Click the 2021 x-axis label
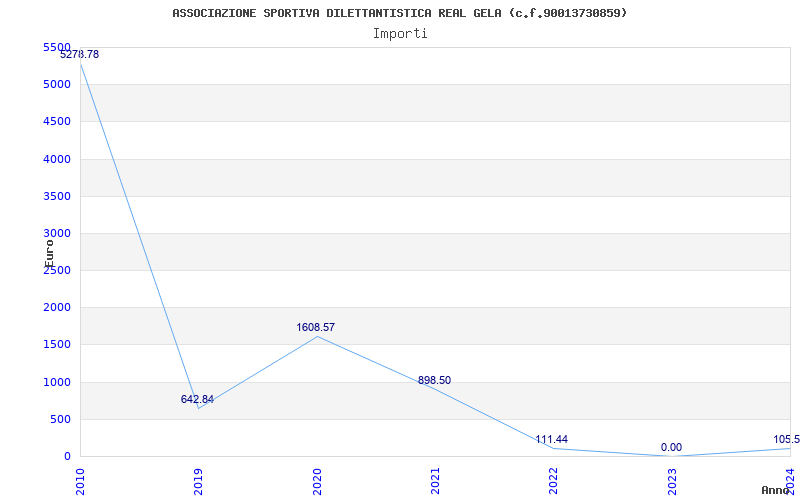 point(435,481)
